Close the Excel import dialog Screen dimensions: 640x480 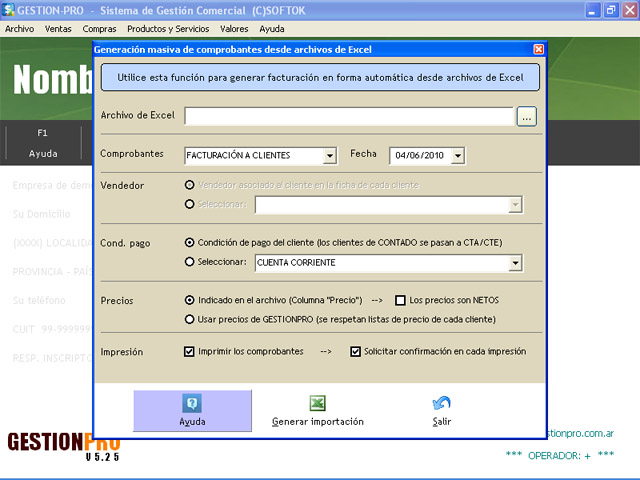[x=538, y=49]
